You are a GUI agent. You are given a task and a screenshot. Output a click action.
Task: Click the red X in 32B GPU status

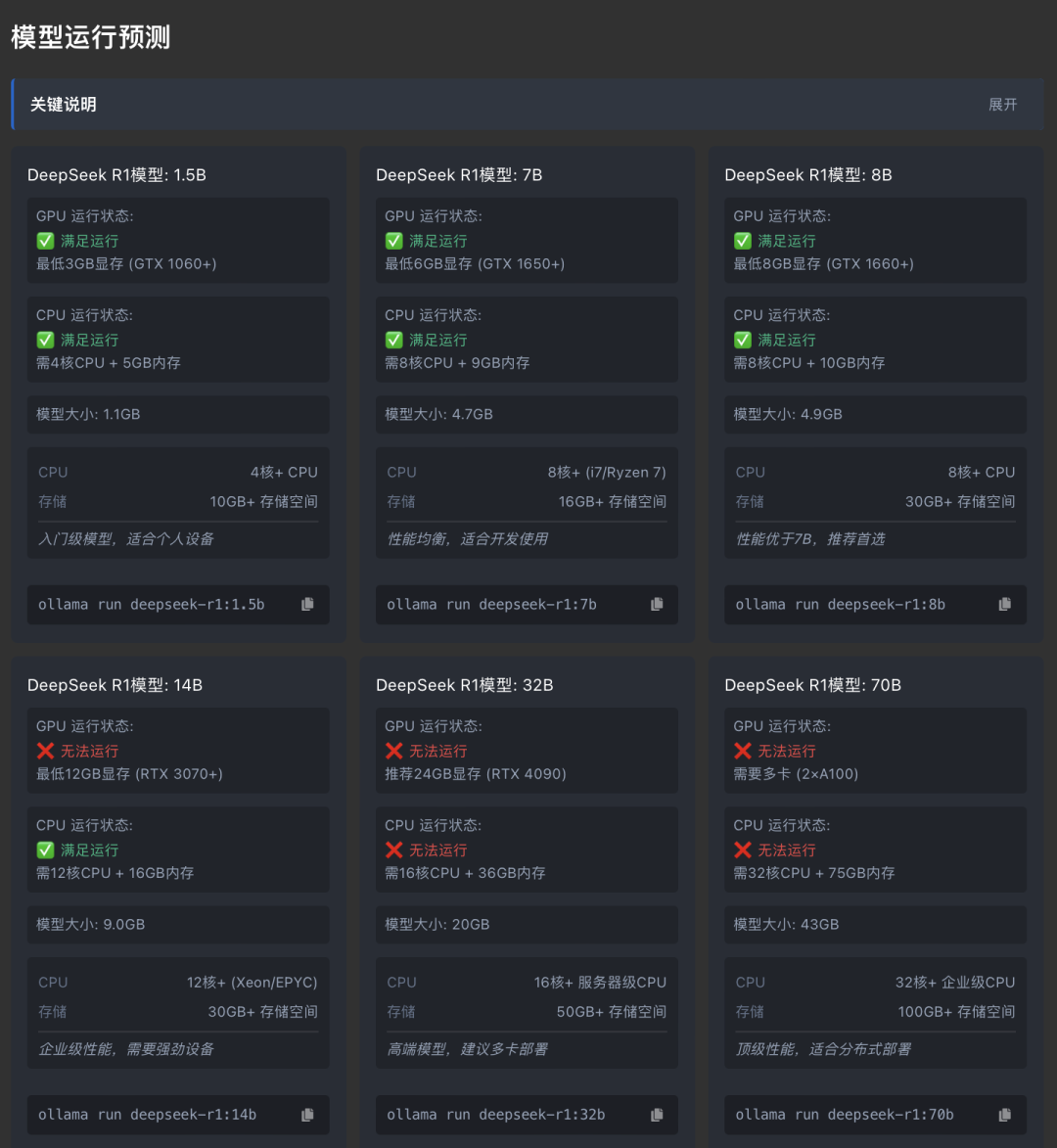coord(393,751)
